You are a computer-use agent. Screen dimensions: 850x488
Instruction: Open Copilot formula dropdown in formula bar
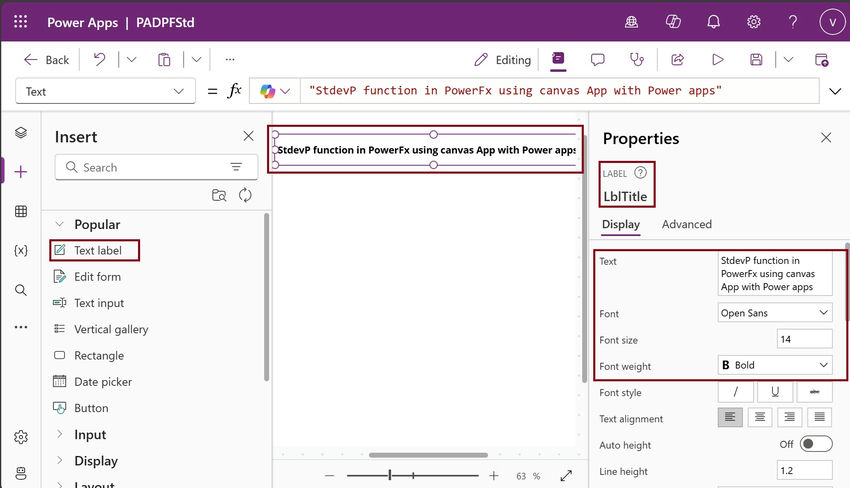(x=275, y=91)
